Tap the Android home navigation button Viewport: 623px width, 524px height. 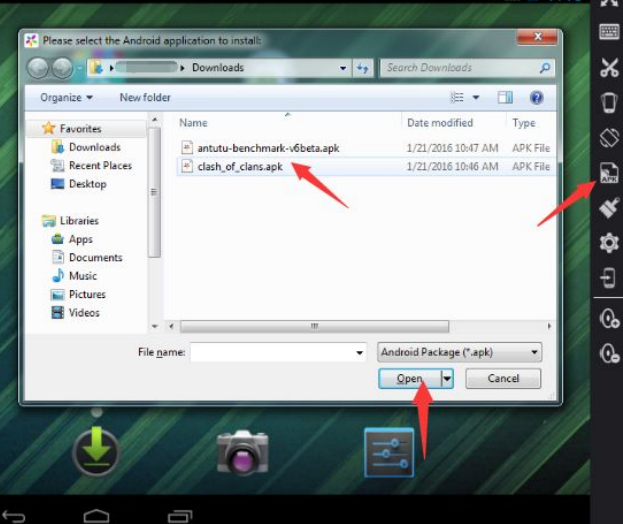point(96,516)
